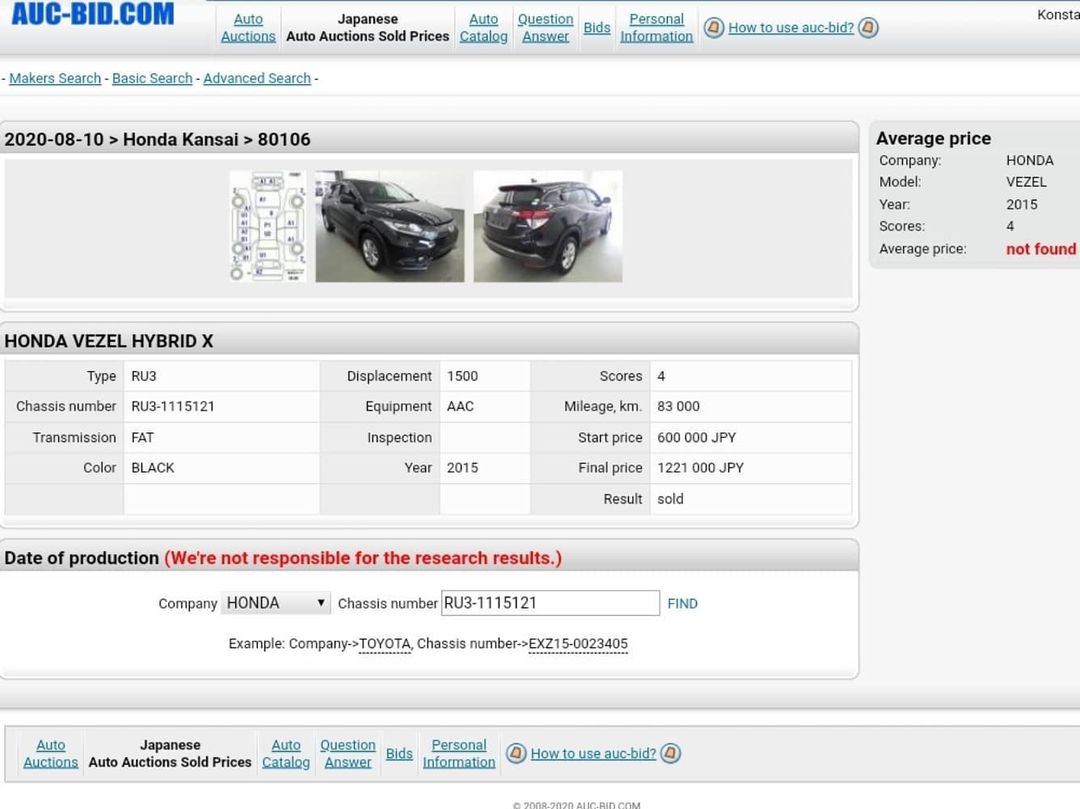Click chassis number value RU3-1115121 in table
This screenshot has height=809, width=1080.
tap(173, 406)
